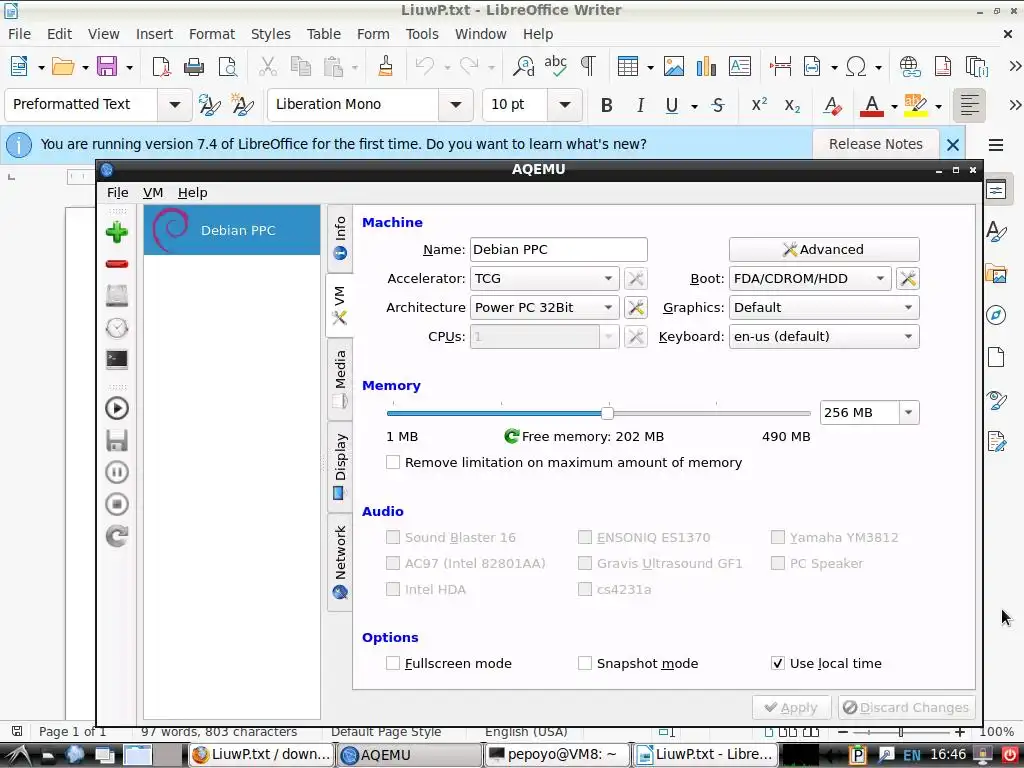Open the 256 MB memory size dropdown
Viewport: 1024px width, 768px height.
[908, 413]
